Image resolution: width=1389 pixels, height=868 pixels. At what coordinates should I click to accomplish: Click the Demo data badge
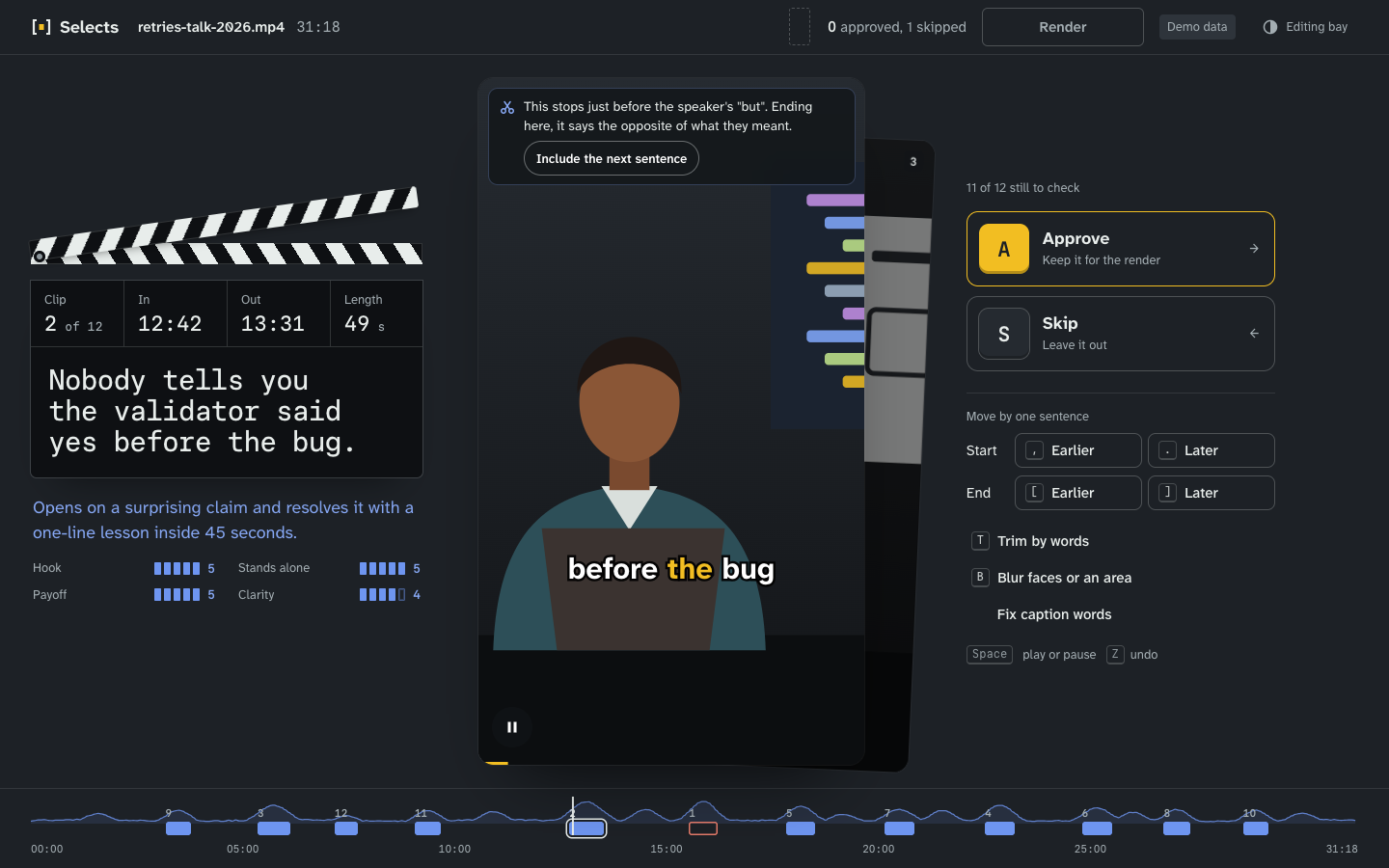(1197, 27)
